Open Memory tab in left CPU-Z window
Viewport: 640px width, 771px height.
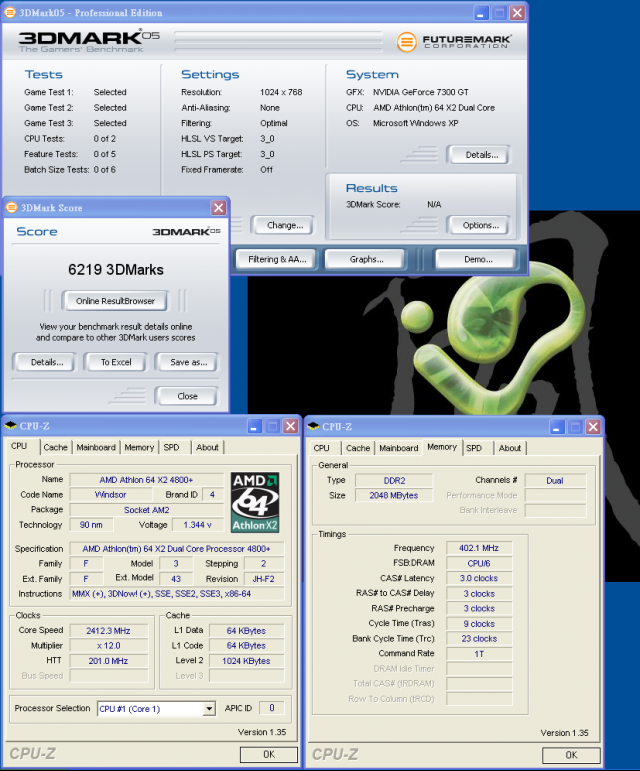(x=139, y=447)
